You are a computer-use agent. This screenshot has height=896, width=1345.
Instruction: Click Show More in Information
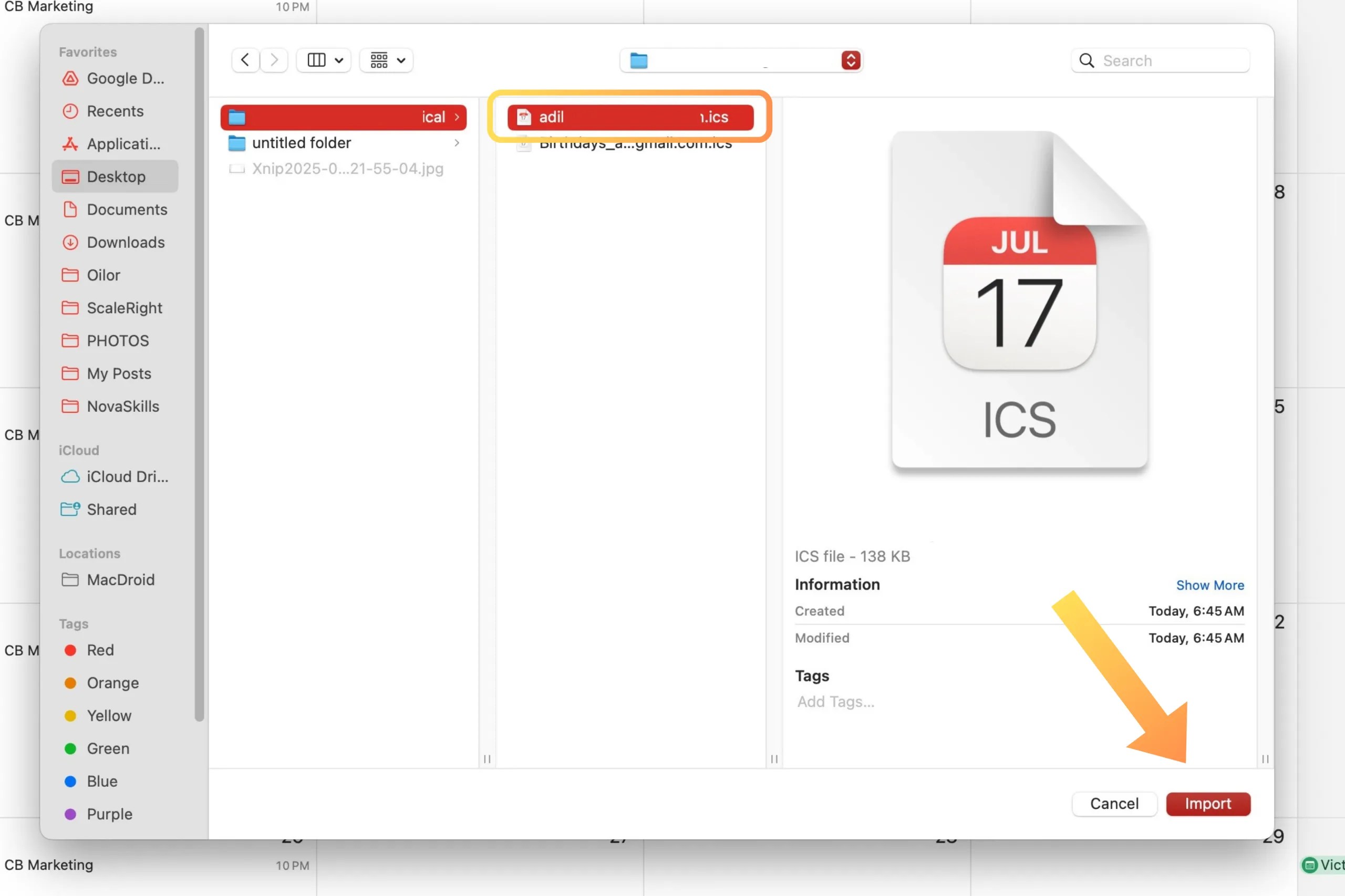coord(1209,585)
